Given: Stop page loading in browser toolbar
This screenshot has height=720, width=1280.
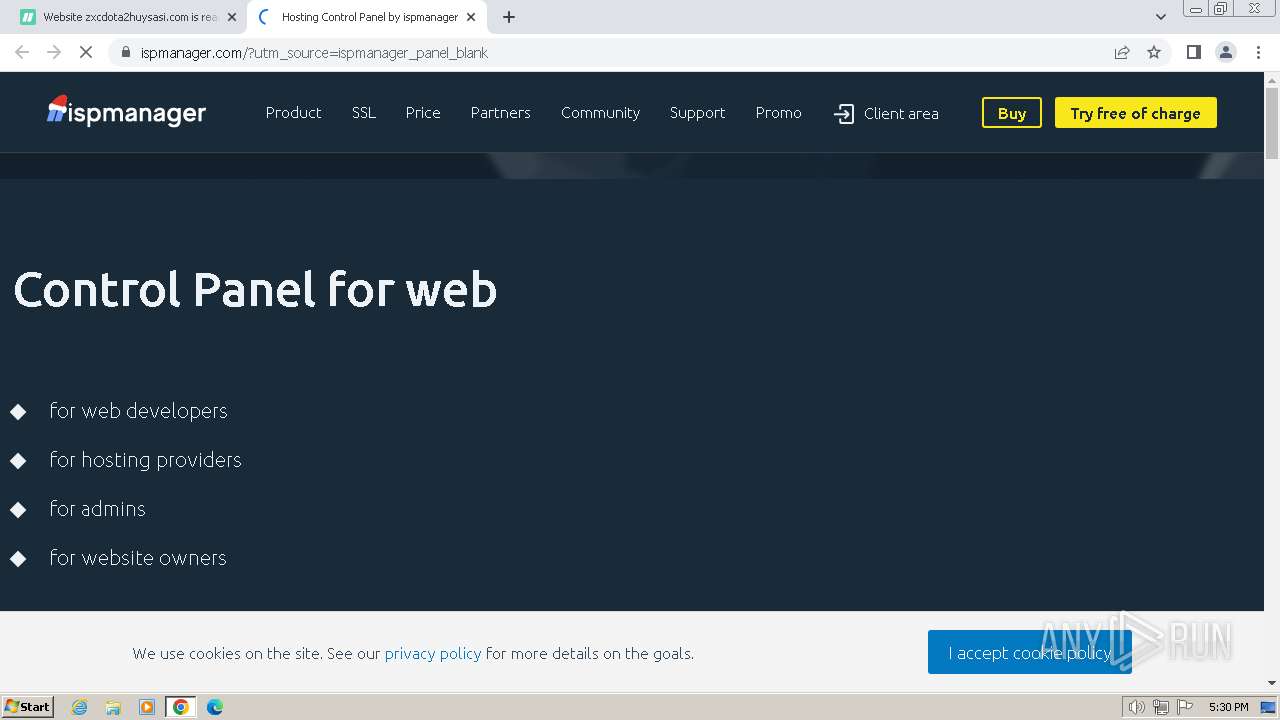Looking at the screenshot, I should [x=86, y=52].
